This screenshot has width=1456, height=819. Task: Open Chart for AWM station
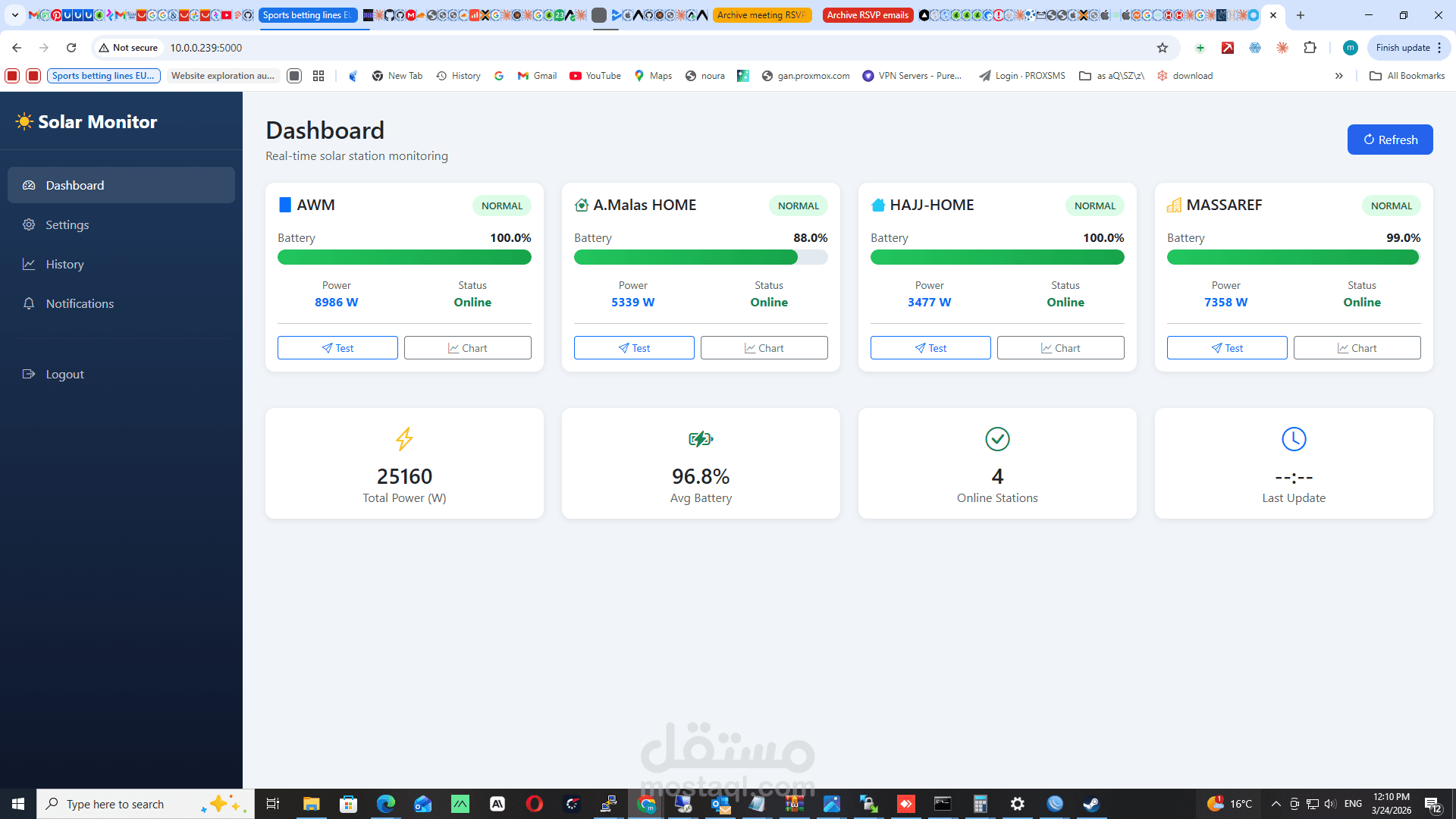pos(467,348)
